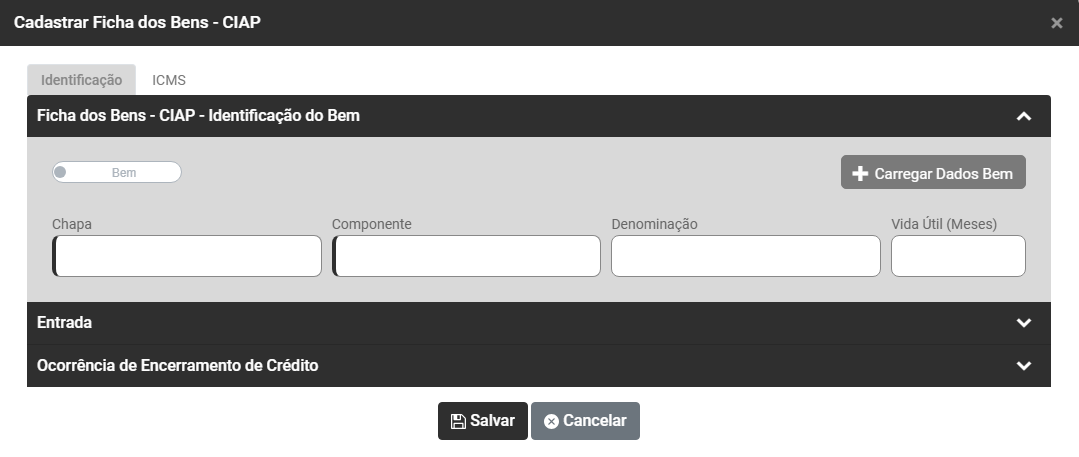Click the plus icon on Carregar Dados Bem
The image size is (1079, 457).
coord(860,174)
